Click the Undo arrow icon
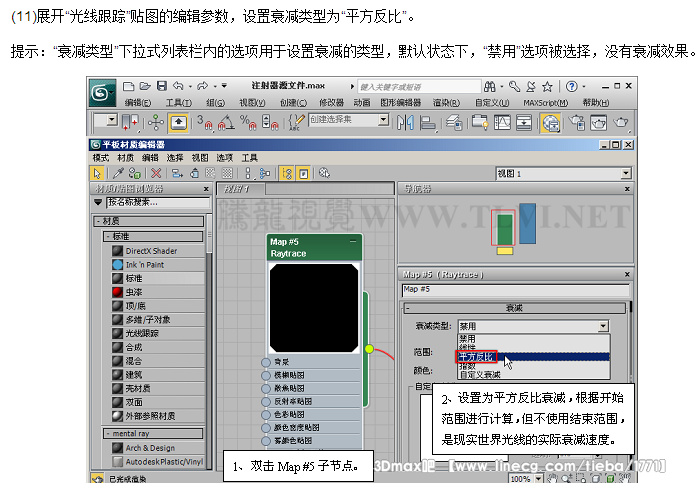This screenshot has width=695, height=483. click(x=178, y=86)
